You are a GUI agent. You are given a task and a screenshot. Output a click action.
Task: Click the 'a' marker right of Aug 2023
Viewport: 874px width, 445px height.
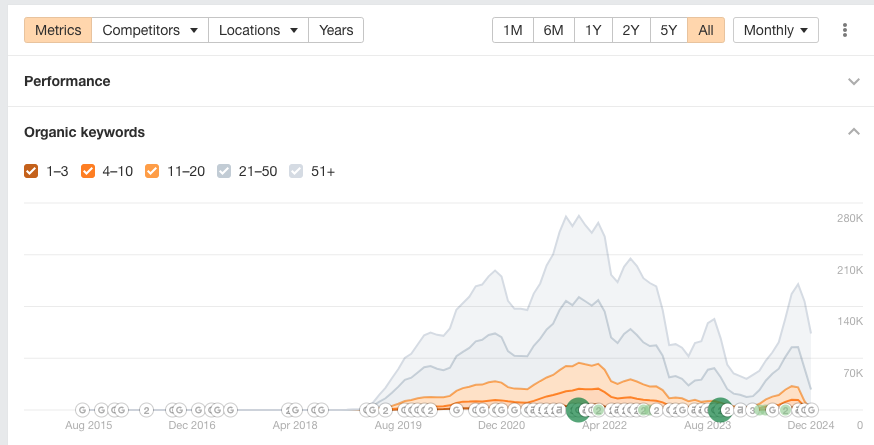pyautogui.click(x=740, y=410)
